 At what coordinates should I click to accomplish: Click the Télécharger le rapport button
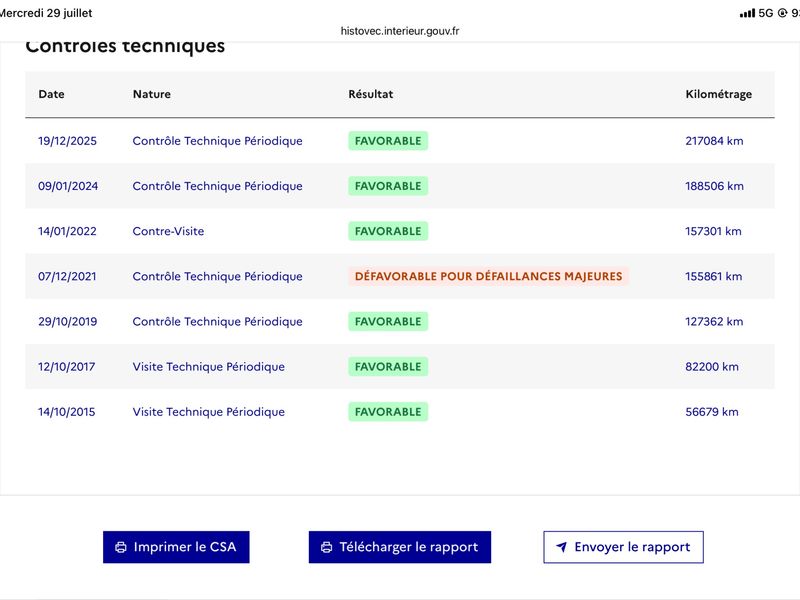[399, 547]
